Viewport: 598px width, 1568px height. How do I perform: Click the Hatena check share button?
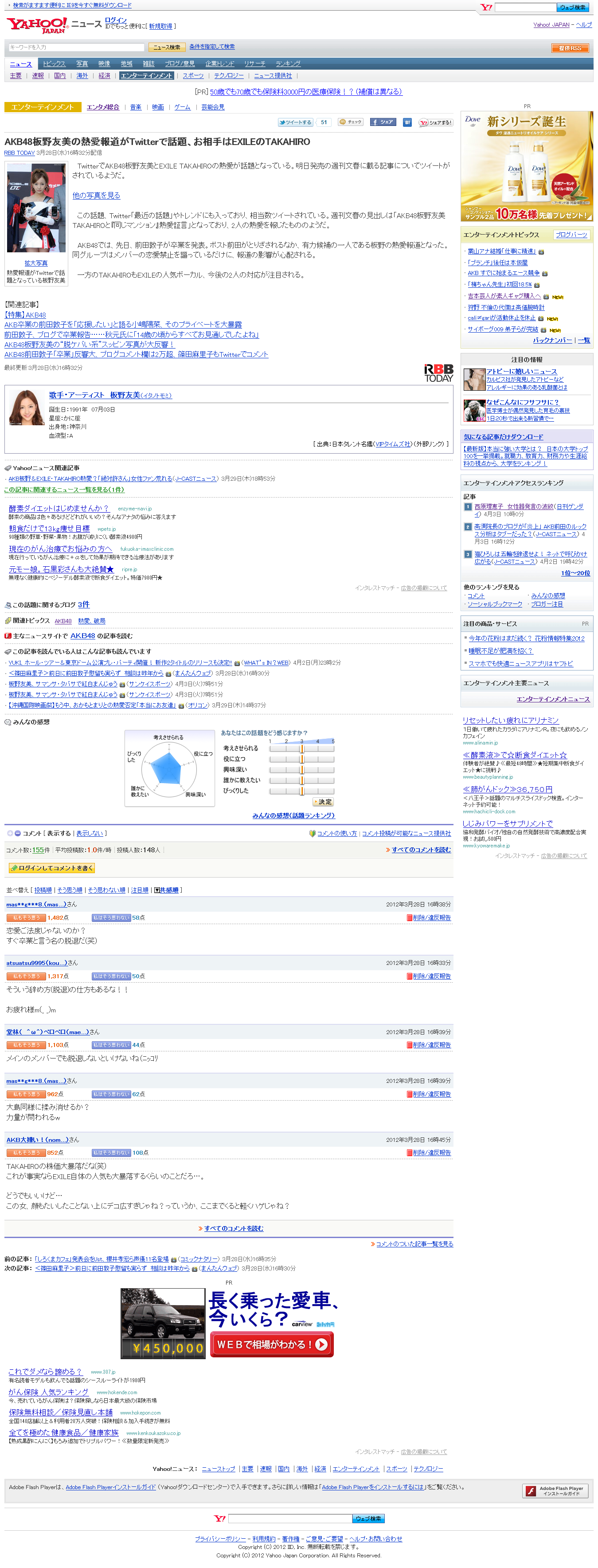tap(350, 122)
